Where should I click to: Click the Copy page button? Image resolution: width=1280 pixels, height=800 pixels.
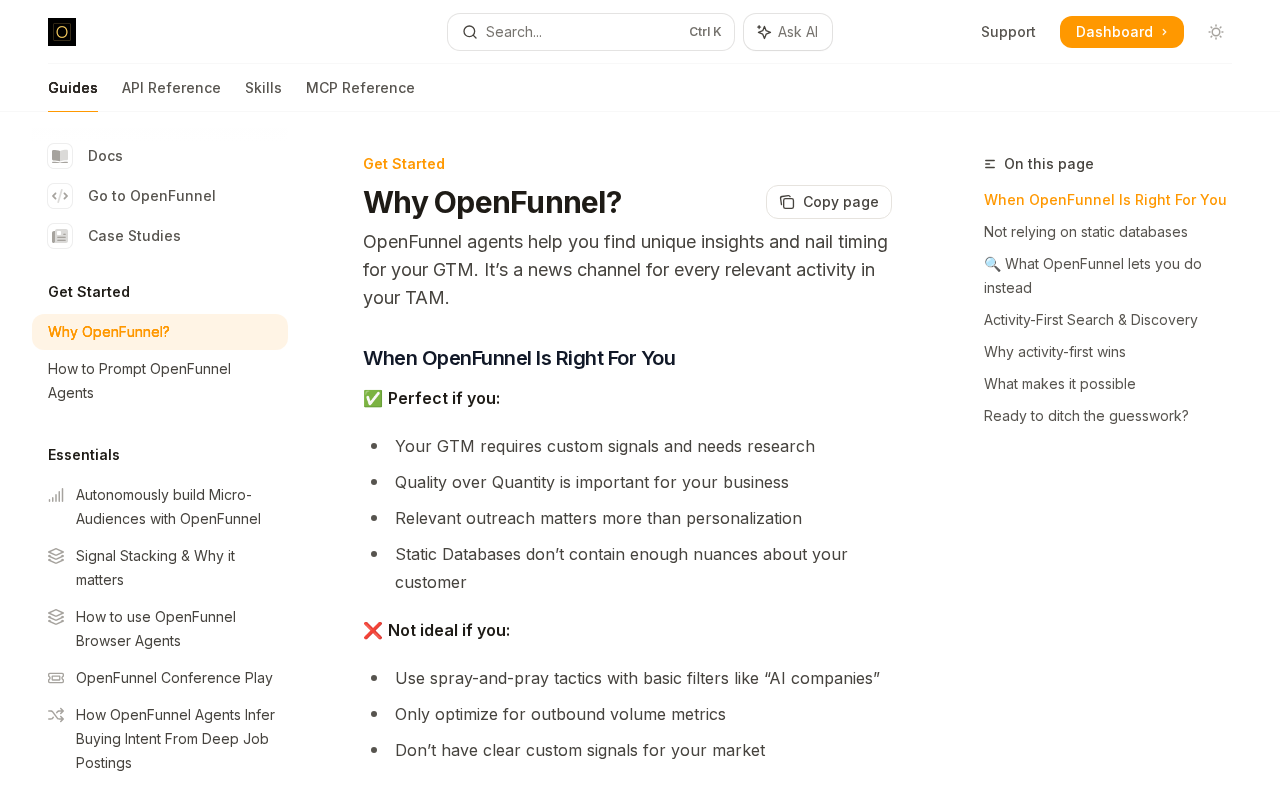pos(829,202)
